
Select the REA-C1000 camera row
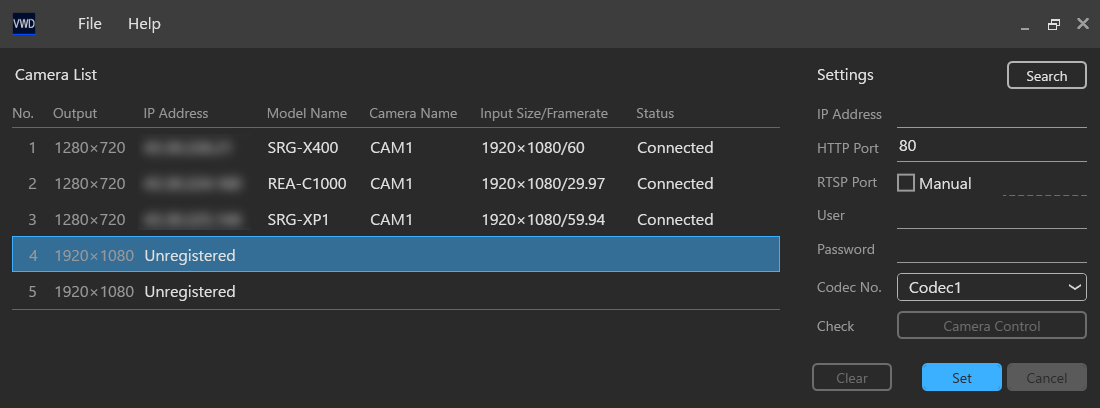coord(395,184)
